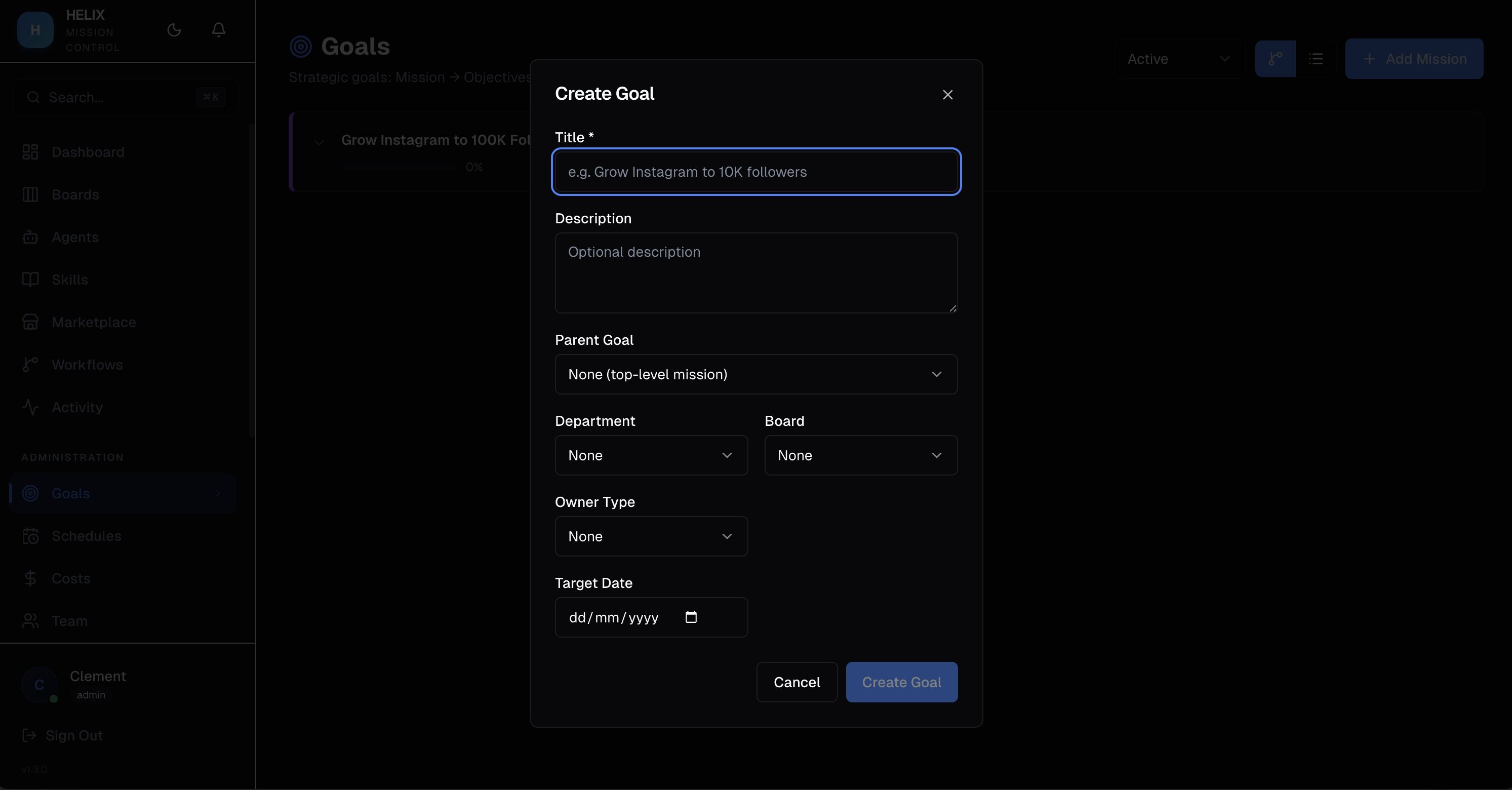Click the Add Mission button
The height and width of the screenshot is (790, 1512).
point(1414,59)
